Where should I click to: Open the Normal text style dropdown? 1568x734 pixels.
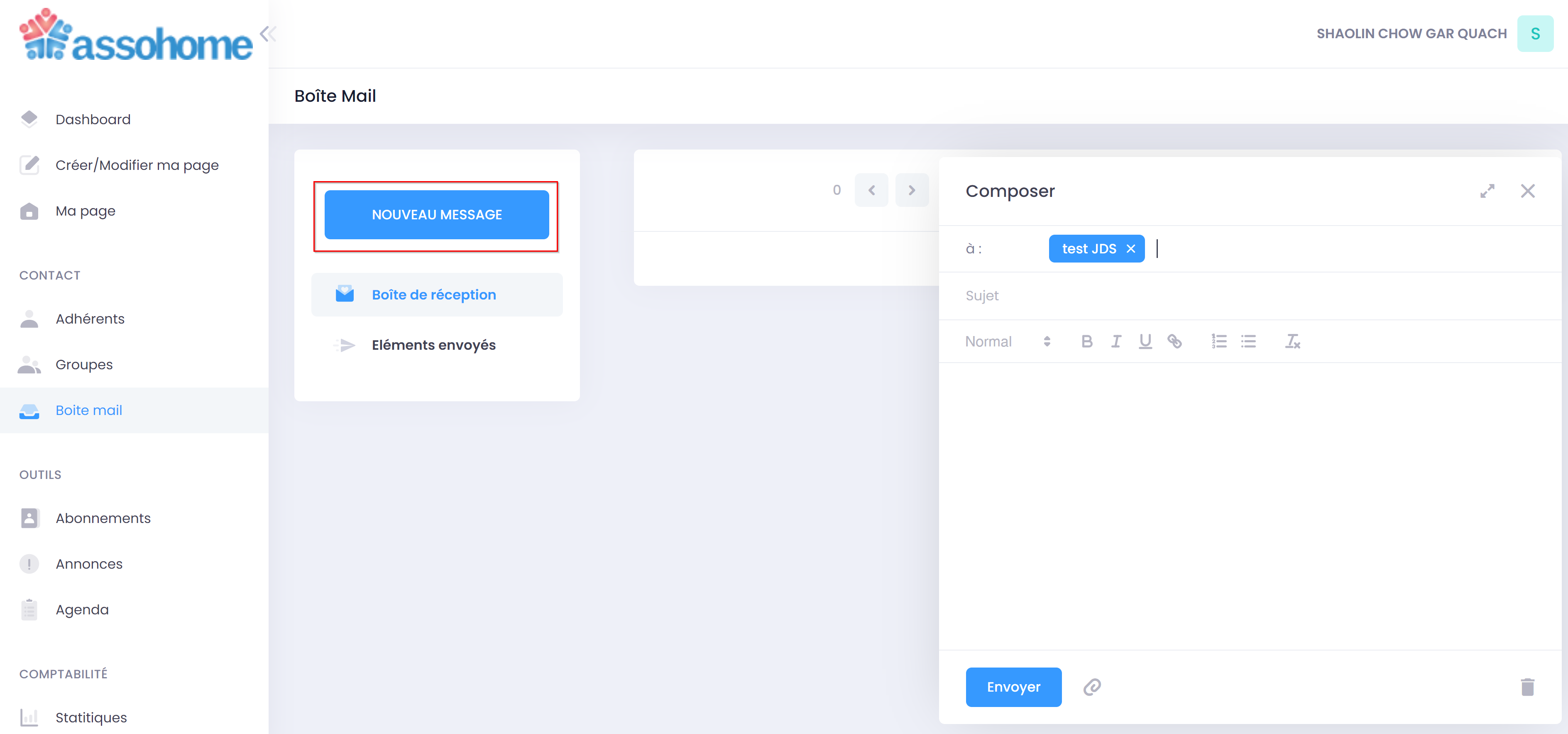pyautogui.click(x=1008, y=341)
